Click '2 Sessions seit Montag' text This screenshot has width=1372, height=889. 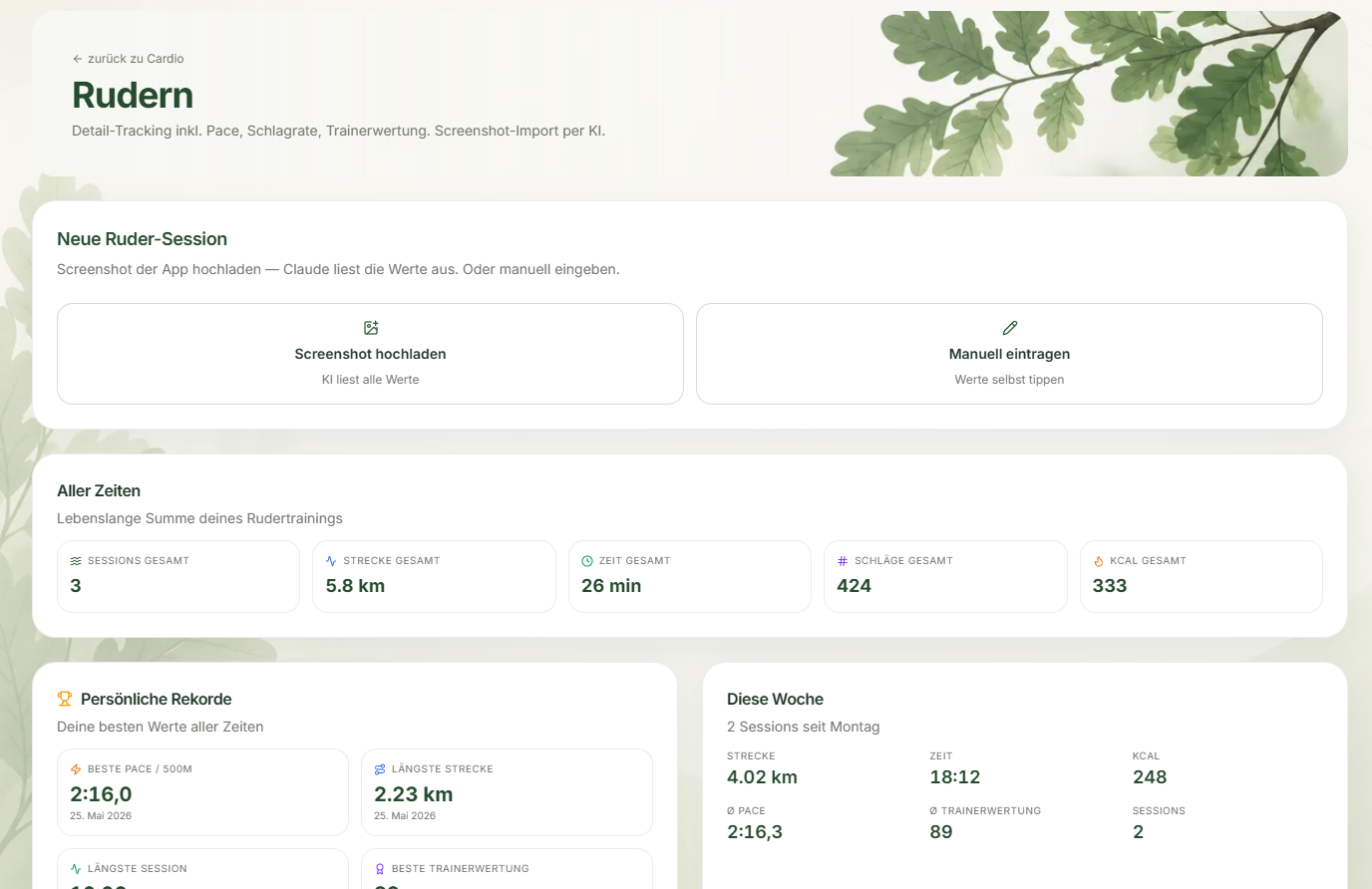(804, 727)
